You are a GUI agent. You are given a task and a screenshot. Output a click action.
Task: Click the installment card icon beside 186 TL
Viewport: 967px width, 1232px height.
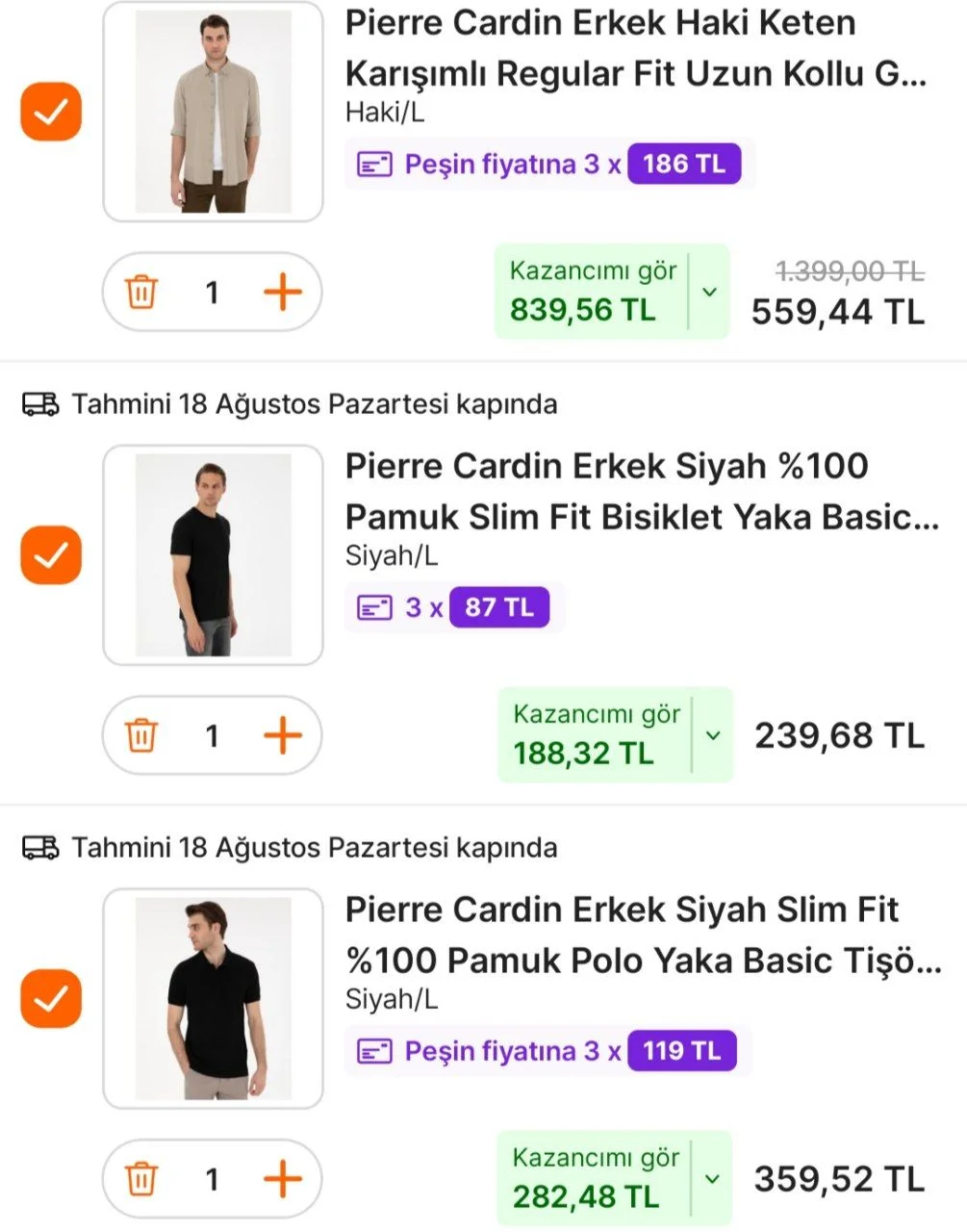point(374,165)
